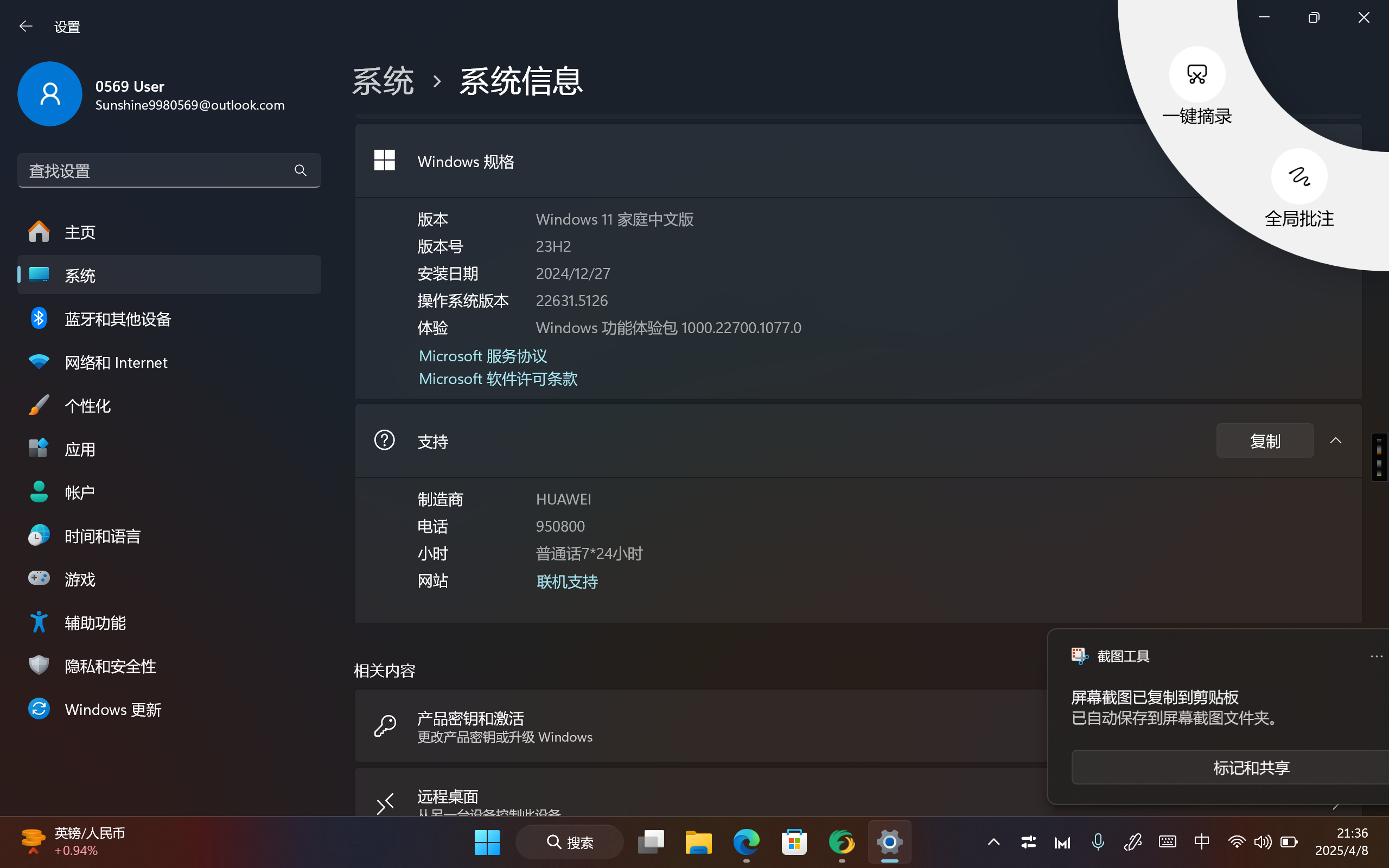Image resolution: width=1389 pixels, height=868 pixels.
Task: Collapse the 支持 section with the chevron
Action: pos(1336,441)
